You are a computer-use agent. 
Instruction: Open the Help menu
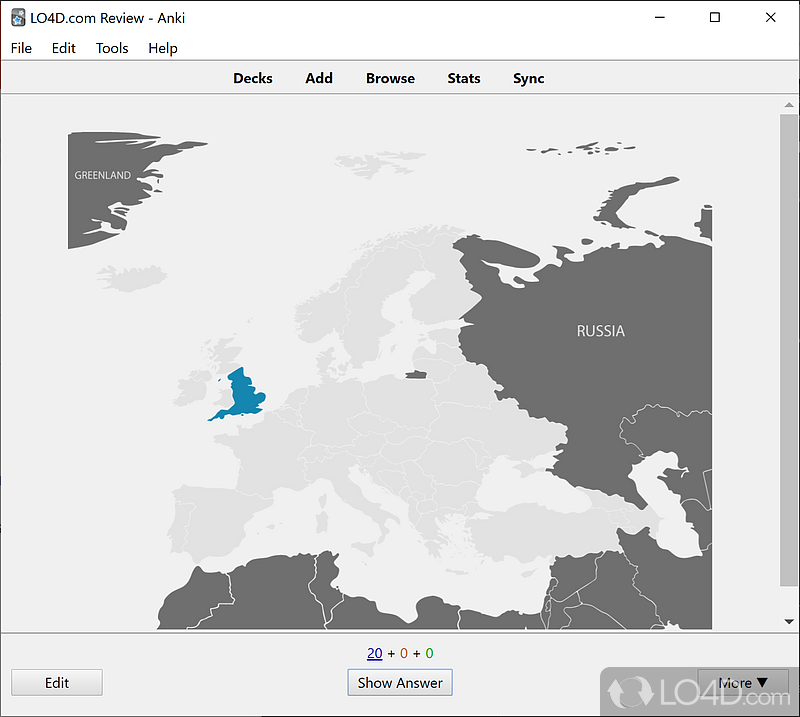[162, 48]
